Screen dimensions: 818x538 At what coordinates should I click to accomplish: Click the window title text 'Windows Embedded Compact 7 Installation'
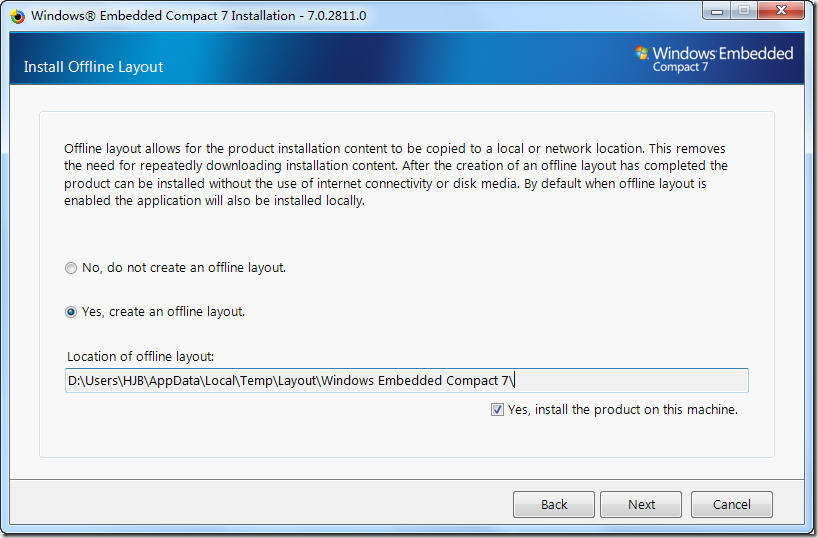(163, 16)
